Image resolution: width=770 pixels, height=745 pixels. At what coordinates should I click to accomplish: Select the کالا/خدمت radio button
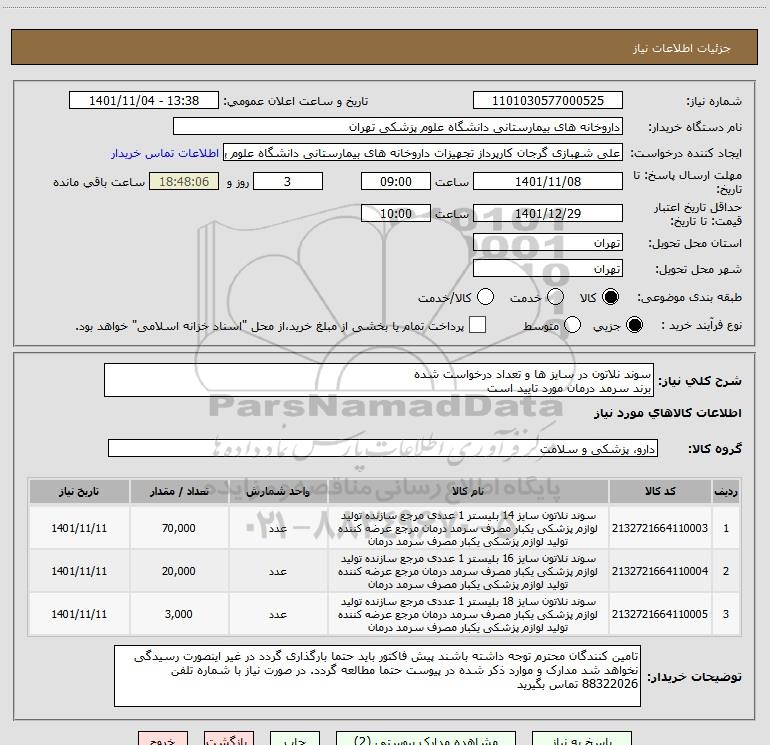(486, 297)
